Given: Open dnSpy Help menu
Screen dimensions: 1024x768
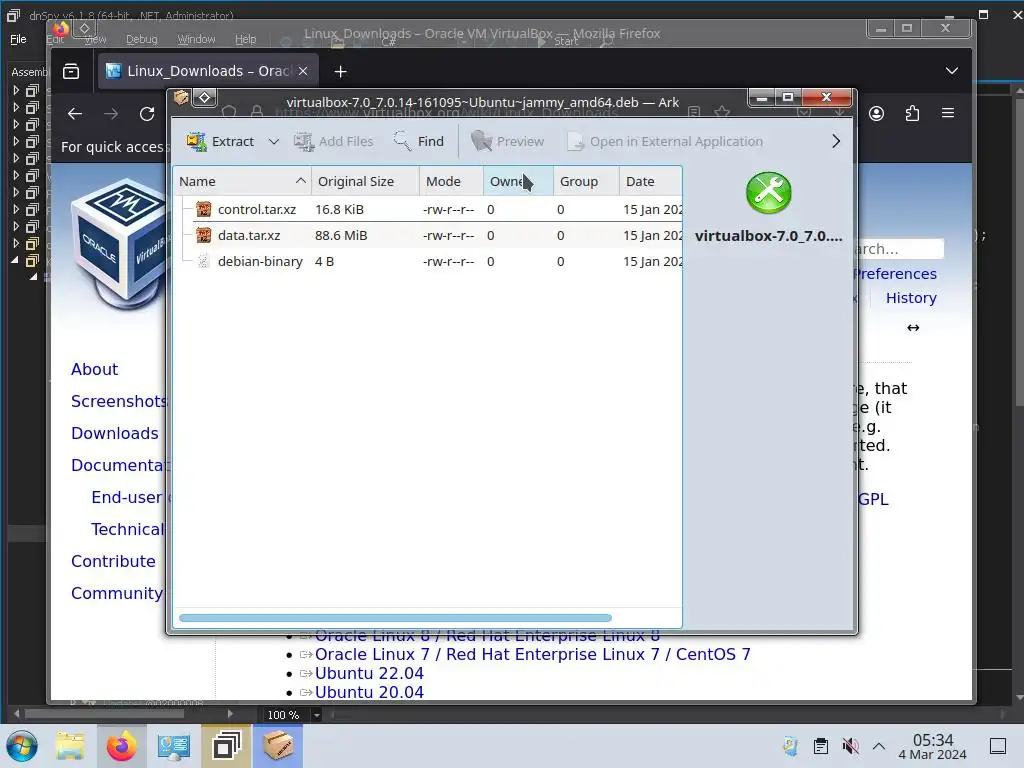Looking at the screenshot, I should (x=246, y=39).
